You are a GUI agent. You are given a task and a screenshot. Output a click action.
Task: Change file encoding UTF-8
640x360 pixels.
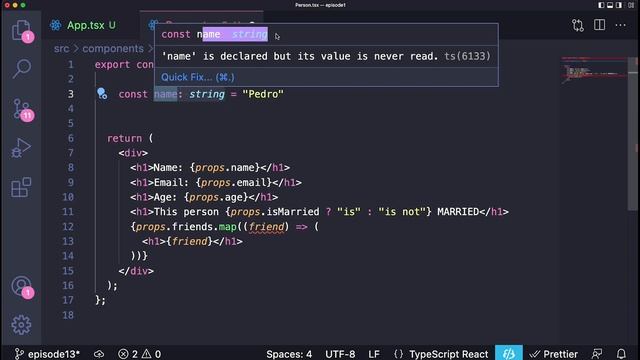[x=340, y=354]
